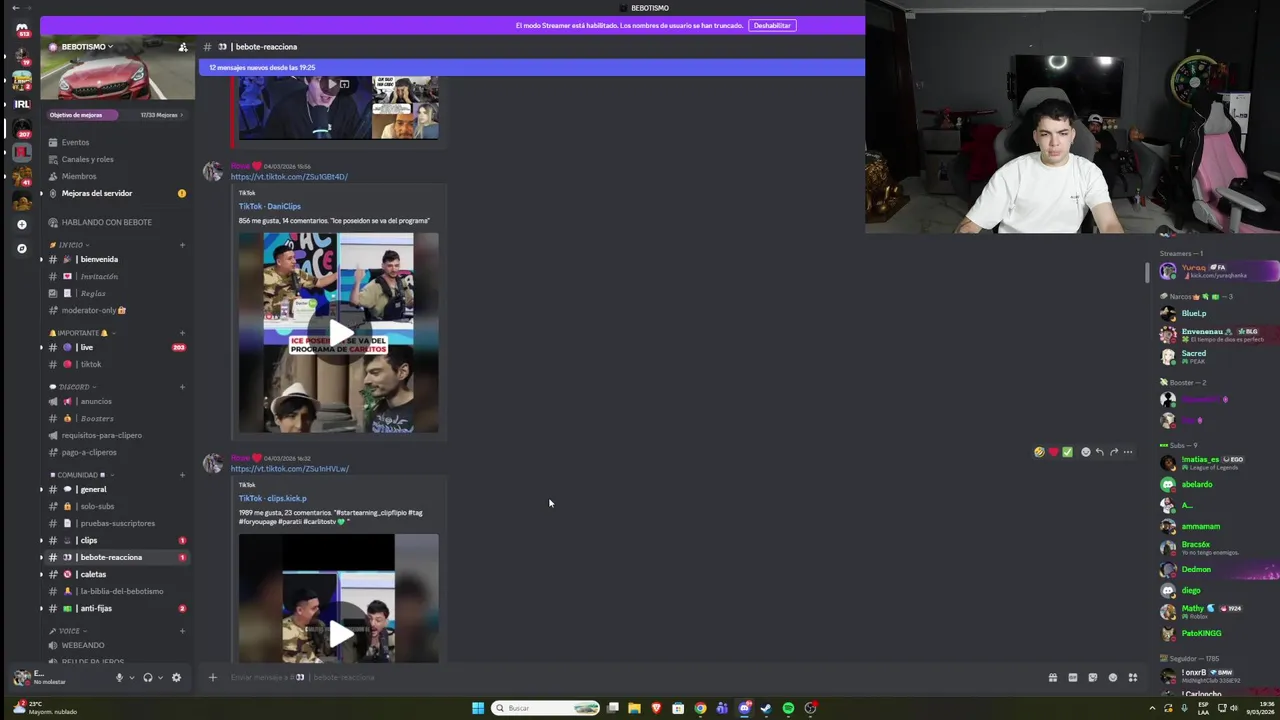
Task: React with green checkmark on message
Action: pyautogui.click(x=1067, y=452)
